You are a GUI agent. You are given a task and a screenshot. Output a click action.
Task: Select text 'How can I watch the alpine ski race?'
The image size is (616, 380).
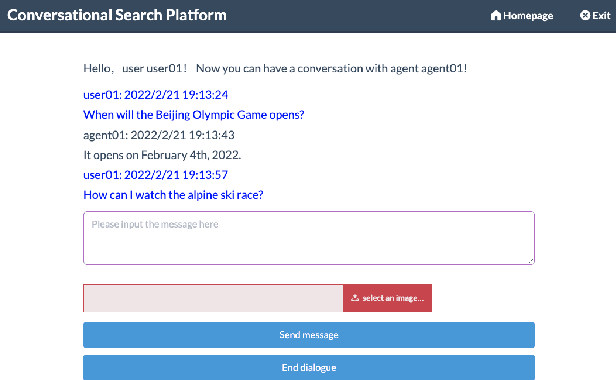(x=173, y=195)
